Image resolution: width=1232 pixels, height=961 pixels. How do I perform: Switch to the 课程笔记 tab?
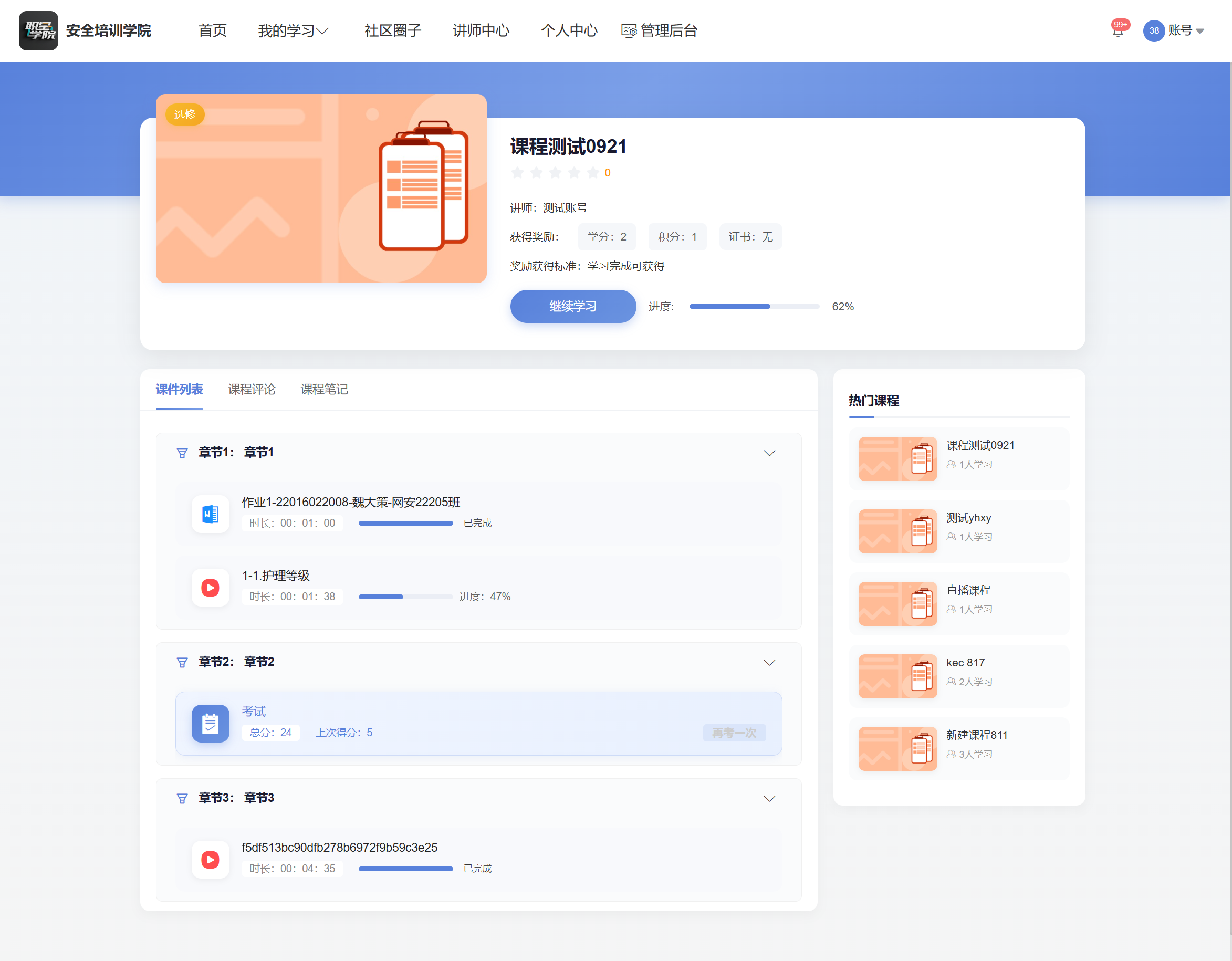pos(324,389)
